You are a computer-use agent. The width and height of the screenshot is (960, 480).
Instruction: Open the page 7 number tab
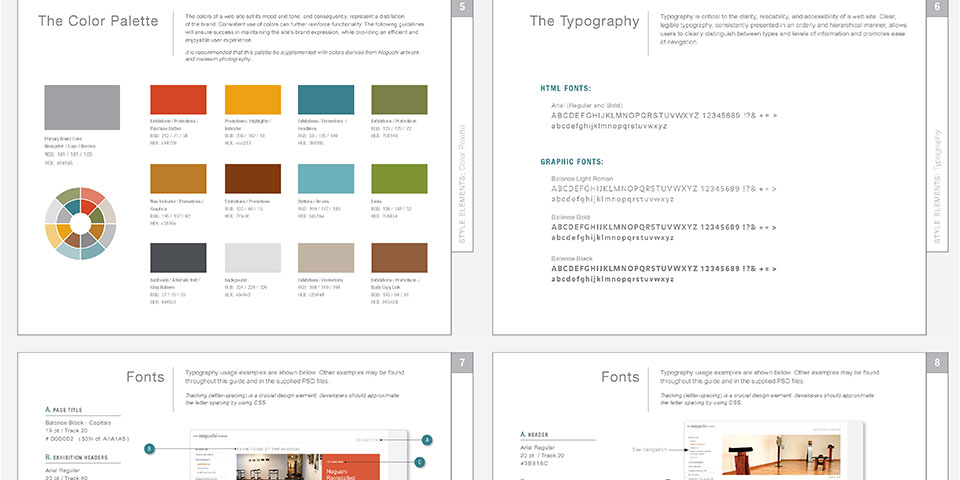tap(460, 362)
